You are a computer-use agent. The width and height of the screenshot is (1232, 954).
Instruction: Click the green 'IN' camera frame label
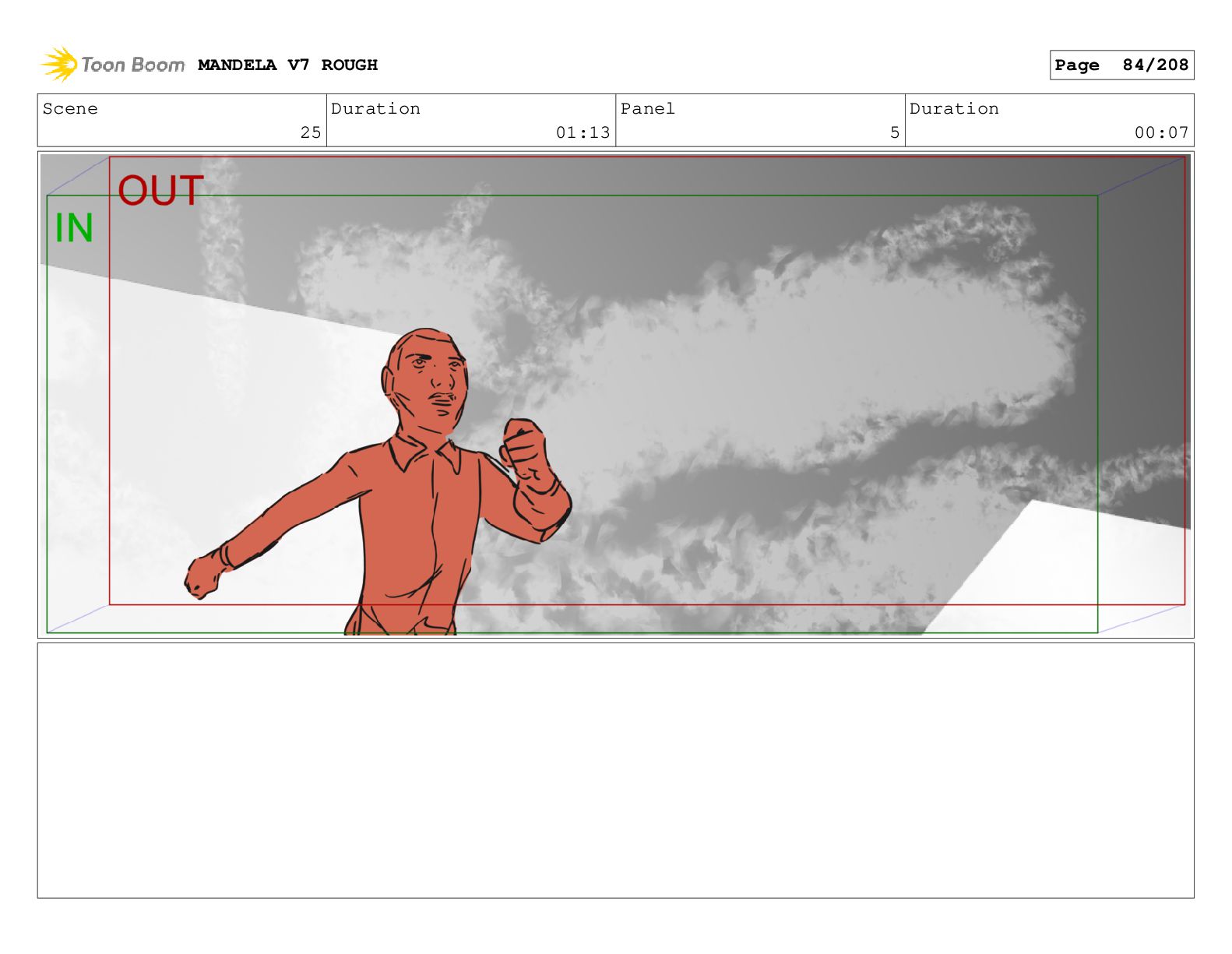point(74,228)
